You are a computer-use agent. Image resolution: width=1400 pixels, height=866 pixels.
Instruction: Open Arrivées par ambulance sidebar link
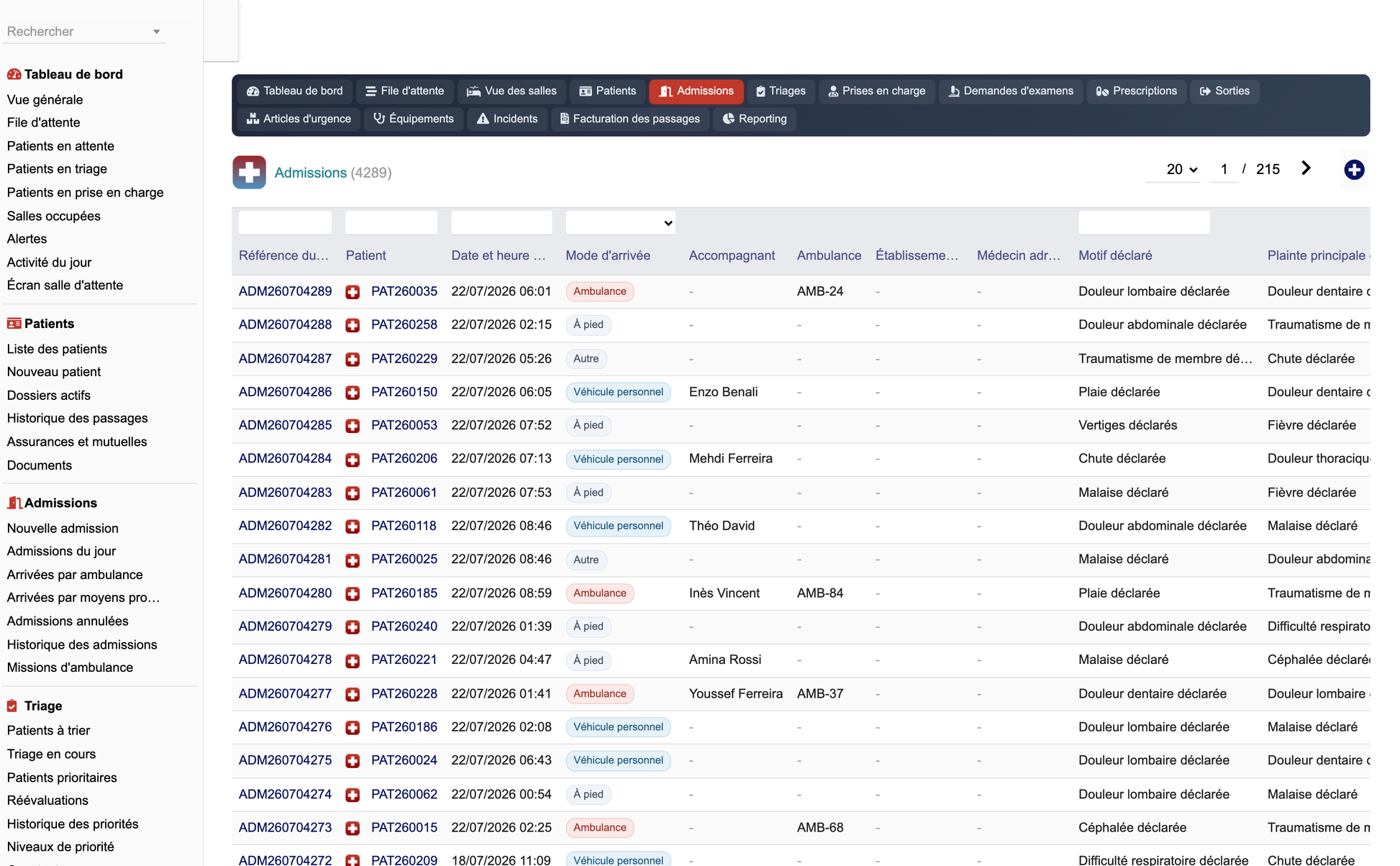click(75, 575)
